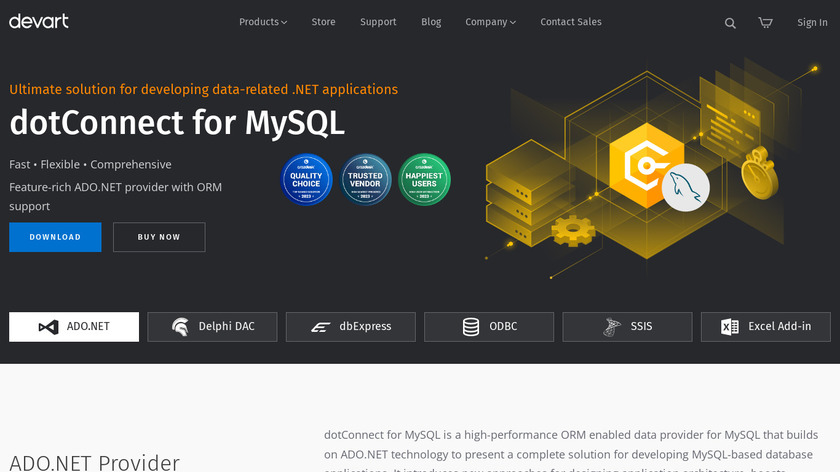This screenshot has height=472, width=840.
Task: Click the dbExpress logo icon
Action: point(321,327)
